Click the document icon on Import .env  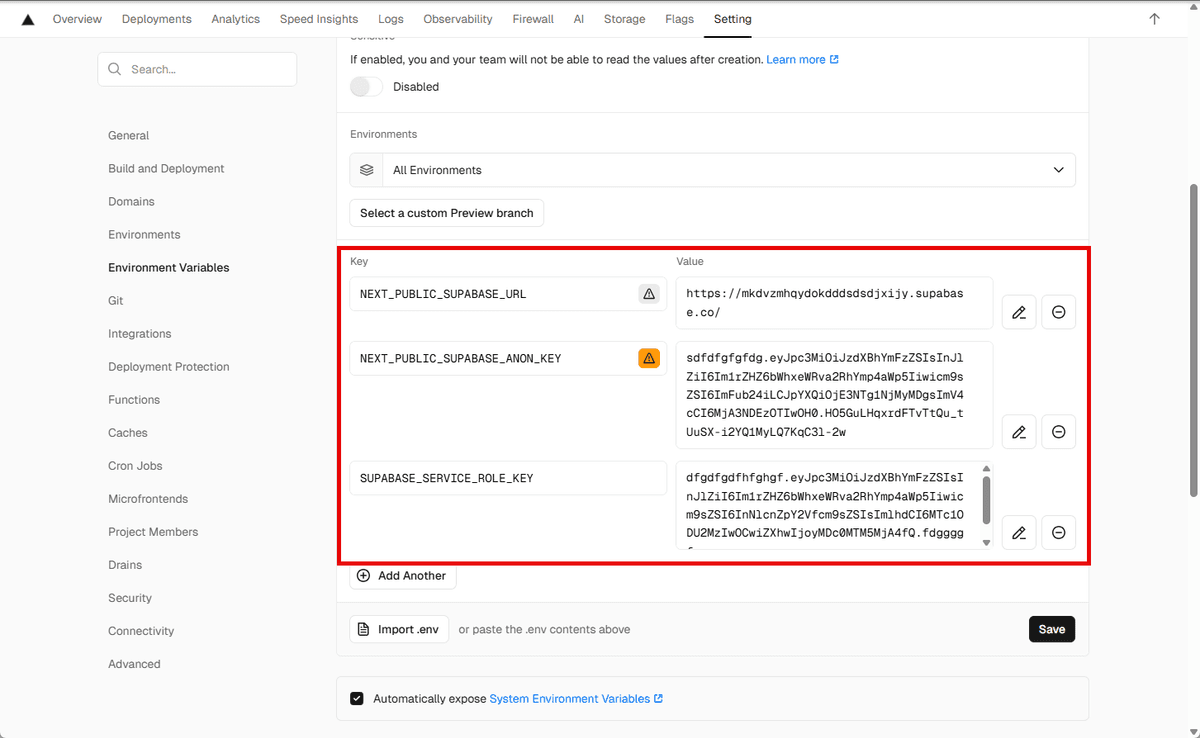362,628
